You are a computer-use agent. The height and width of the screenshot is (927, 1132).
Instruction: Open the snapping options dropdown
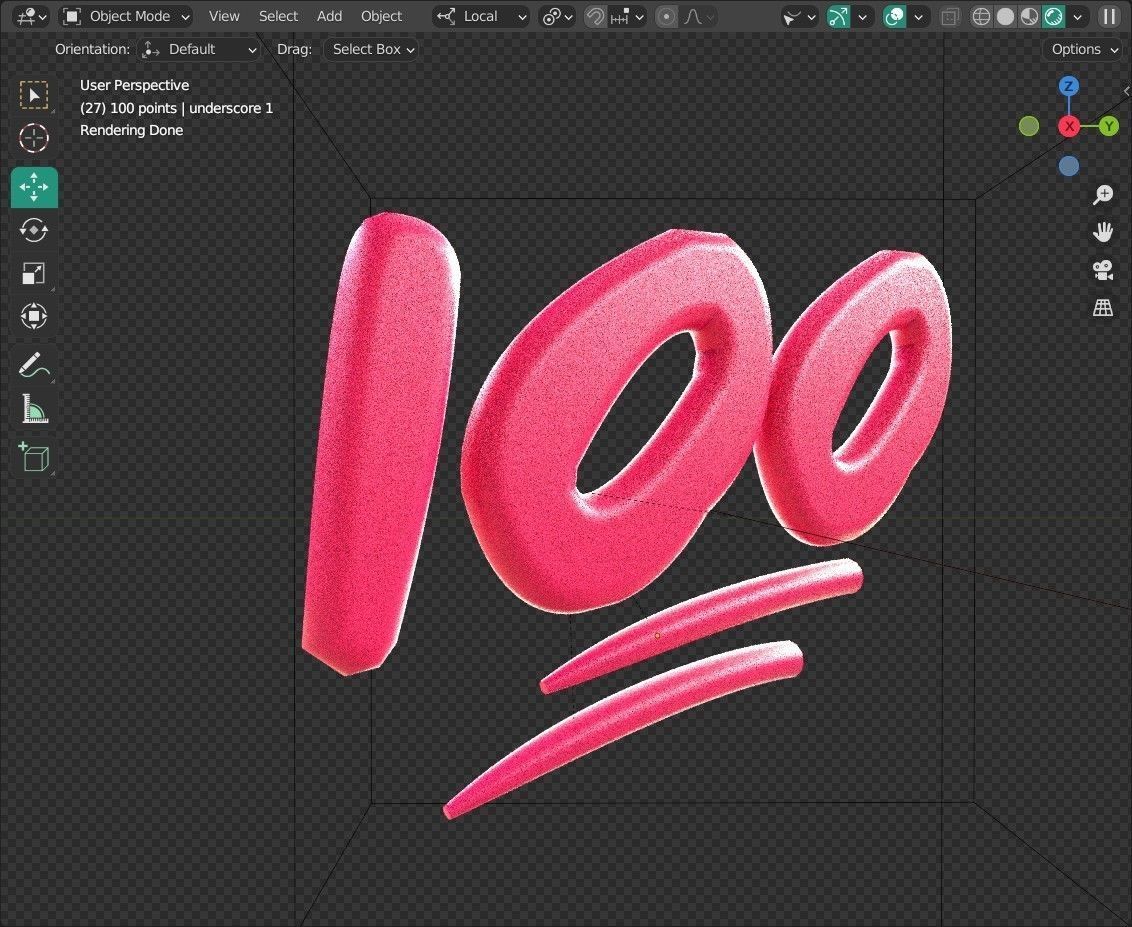pyautogui.click(x=627, y=17)
